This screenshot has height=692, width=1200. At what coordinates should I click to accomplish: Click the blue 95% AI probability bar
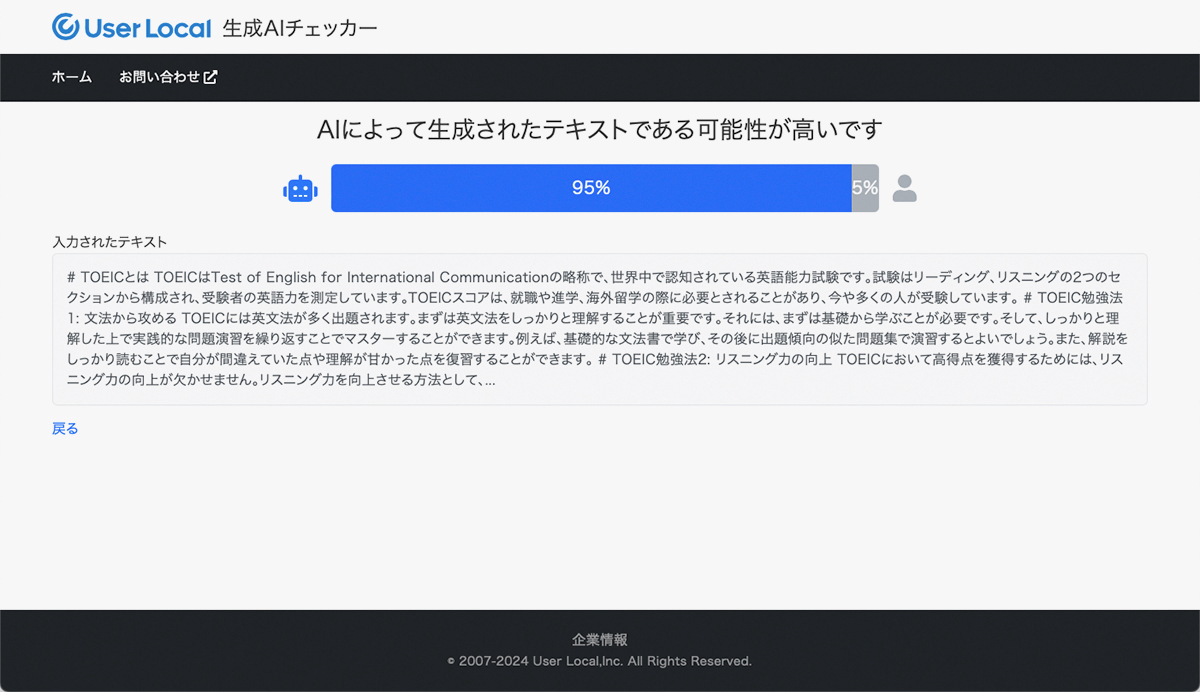point(590,188)
